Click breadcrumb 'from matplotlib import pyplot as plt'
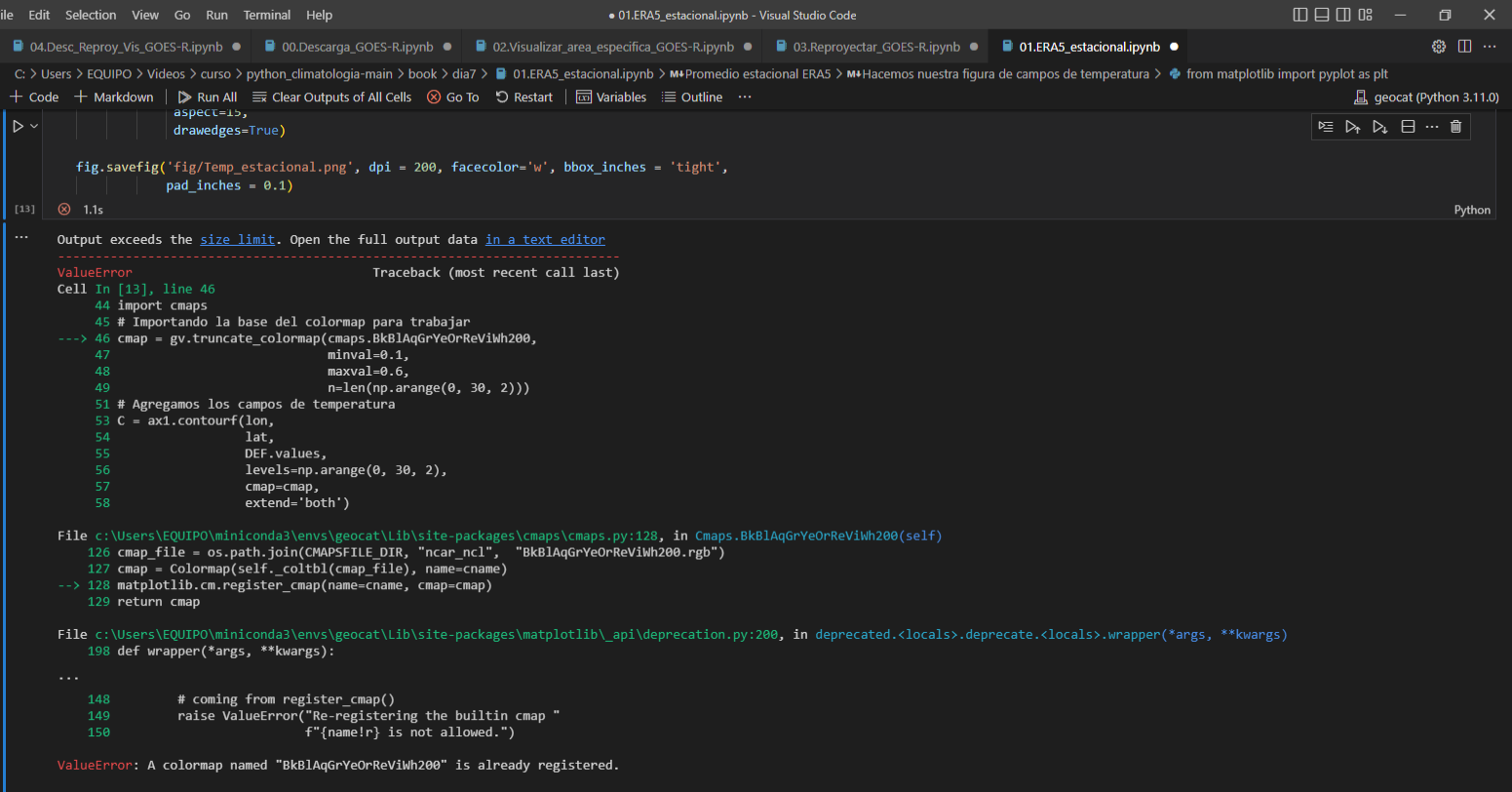Screen dimensions: 1512x792 [x=1278, y=73]
